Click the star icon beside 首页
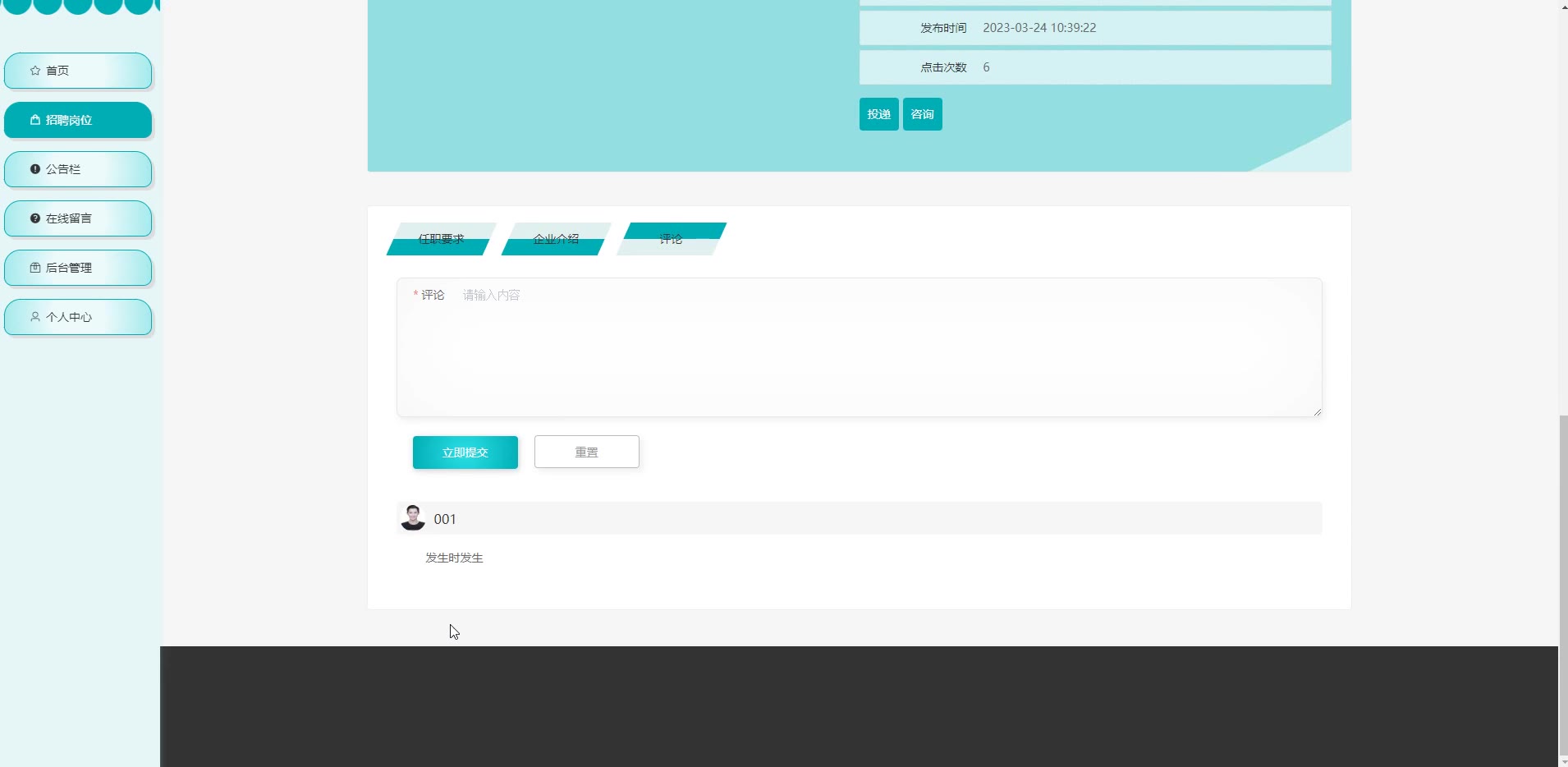The image size is (1568, 767). tap(35, 71)
